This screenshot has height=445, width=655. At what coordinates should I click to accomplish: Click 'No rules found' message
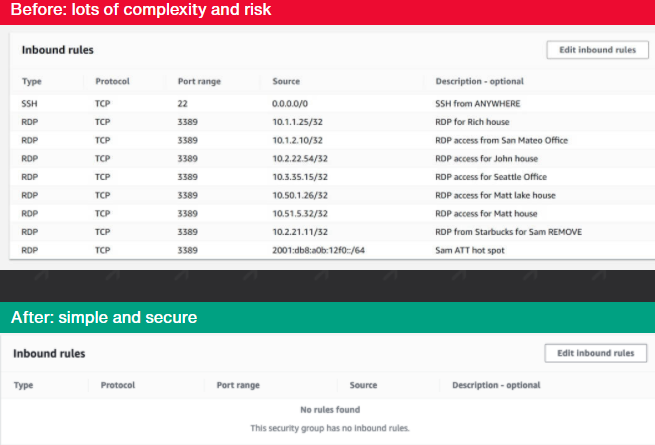tap(330, 410)
